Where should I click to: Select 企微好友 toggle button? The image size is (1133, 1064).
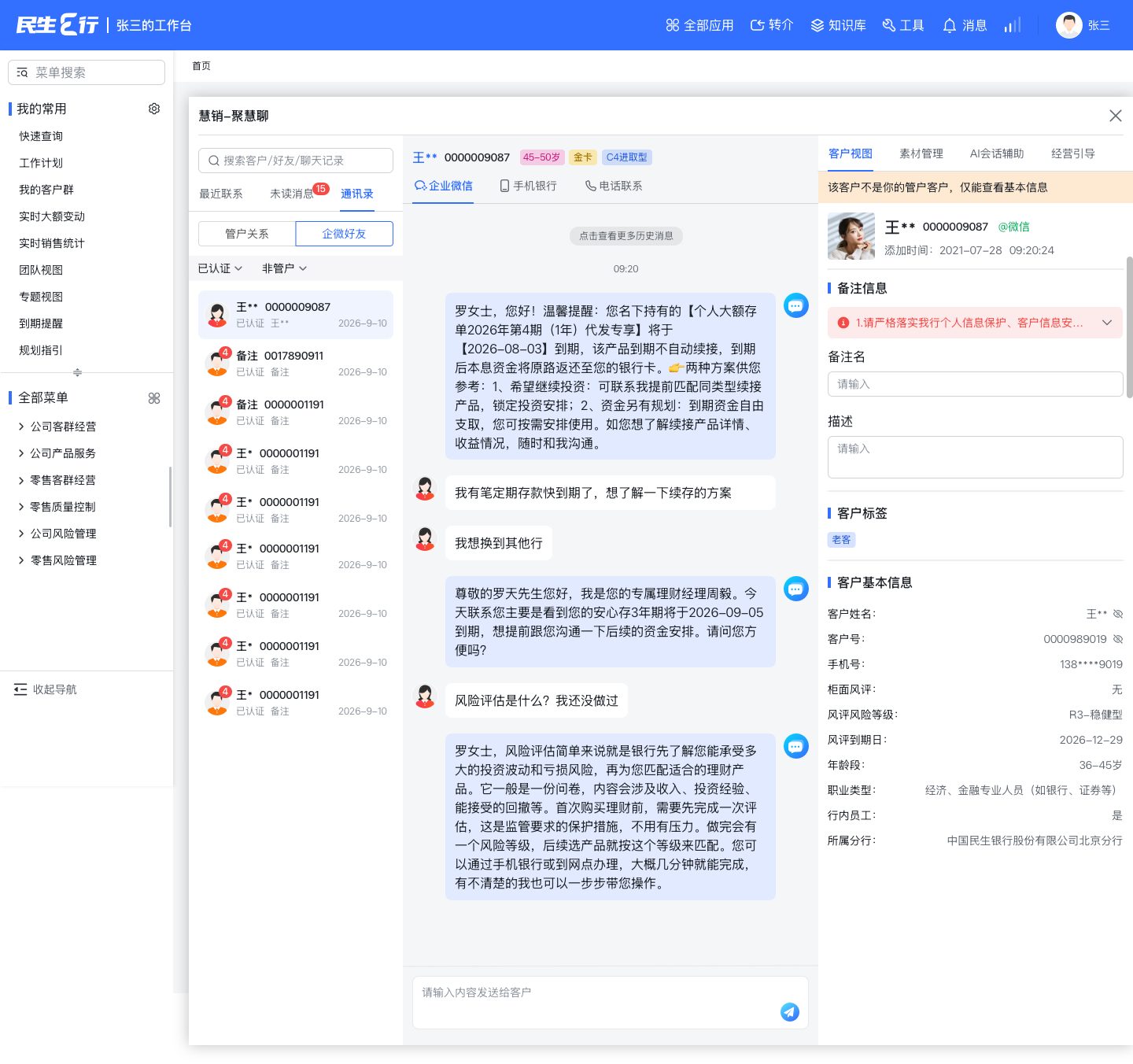pyautogui.click(x=345, y=234)
